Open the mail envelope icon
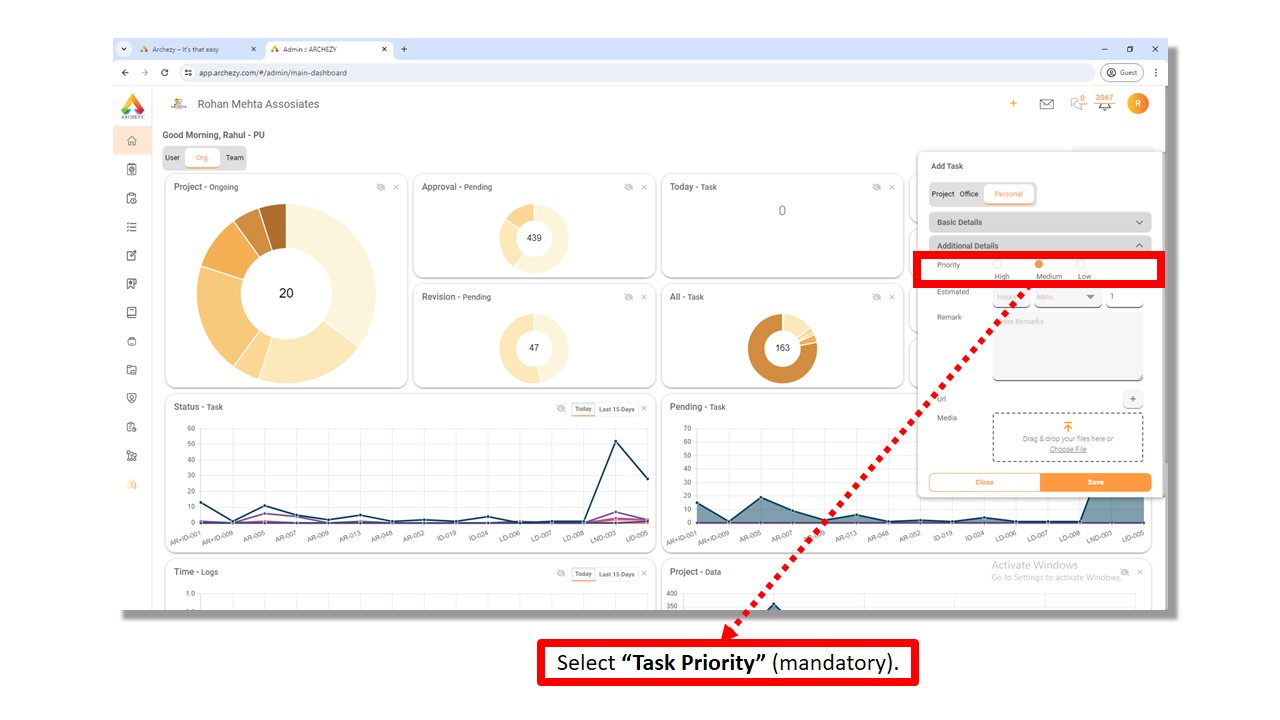Screen dimensions: 1280x720 coord(1047,104)
